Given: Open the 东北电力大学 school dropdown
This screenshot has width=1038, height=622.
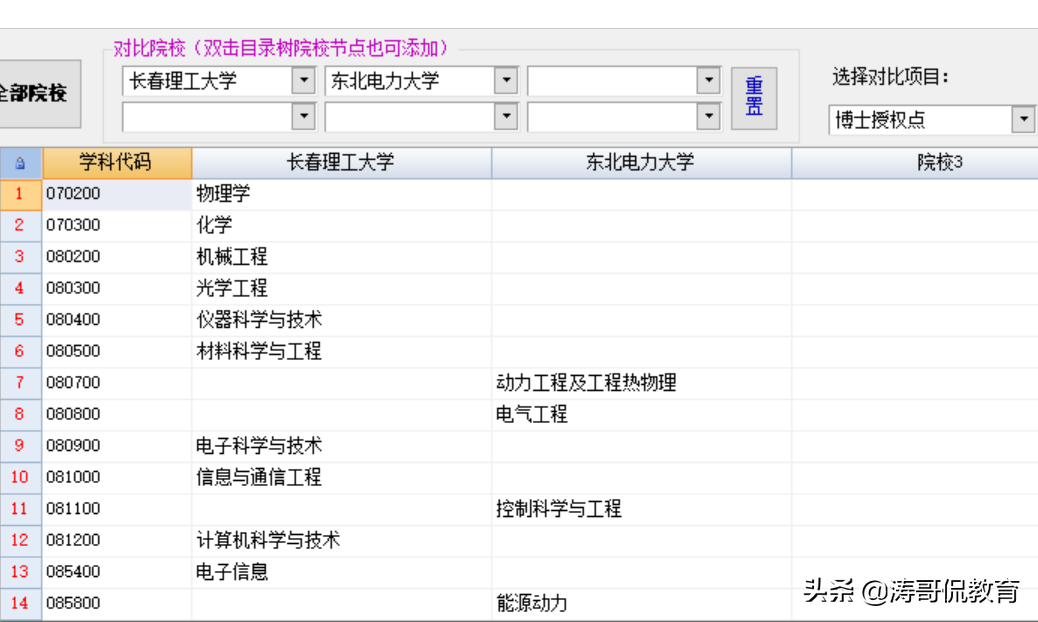Looking at the screenshot, I should pos(506,81).
